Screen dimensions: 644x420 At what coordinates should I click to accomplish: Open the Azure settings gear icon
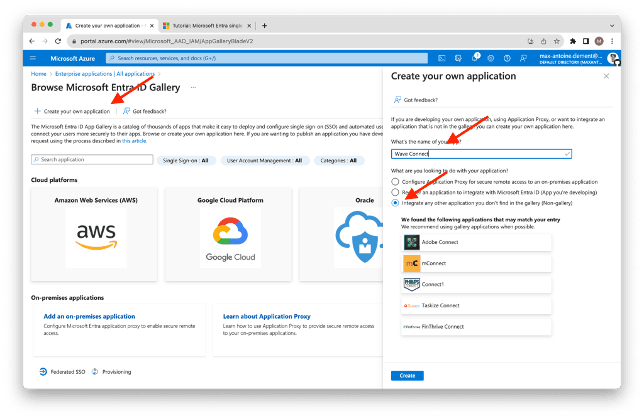491,58
